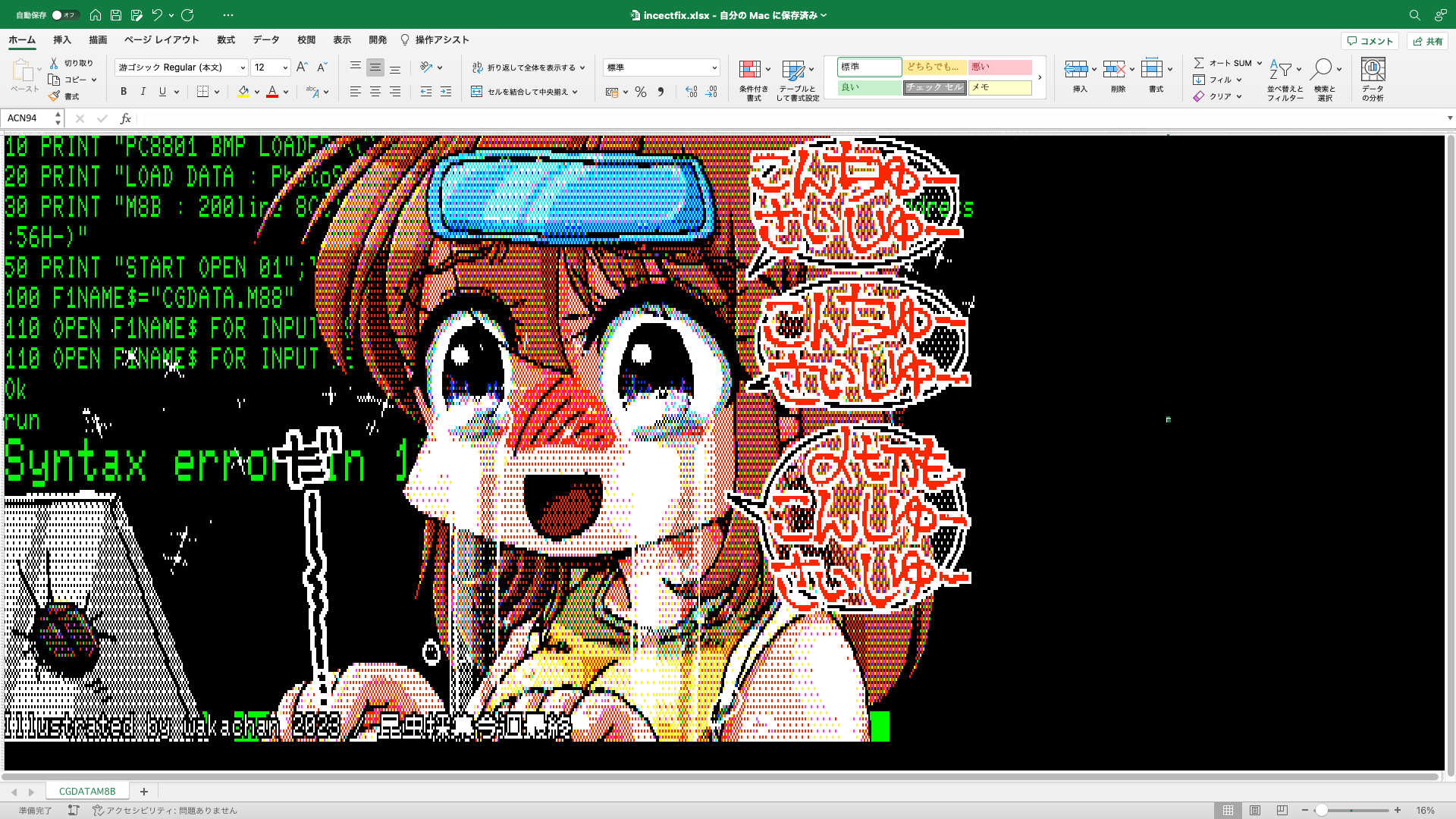The width and height of the screenshot is (1456, 819).
Task: Apply red font color swatch
Action: pyautogui.click(x=272, y=92)
